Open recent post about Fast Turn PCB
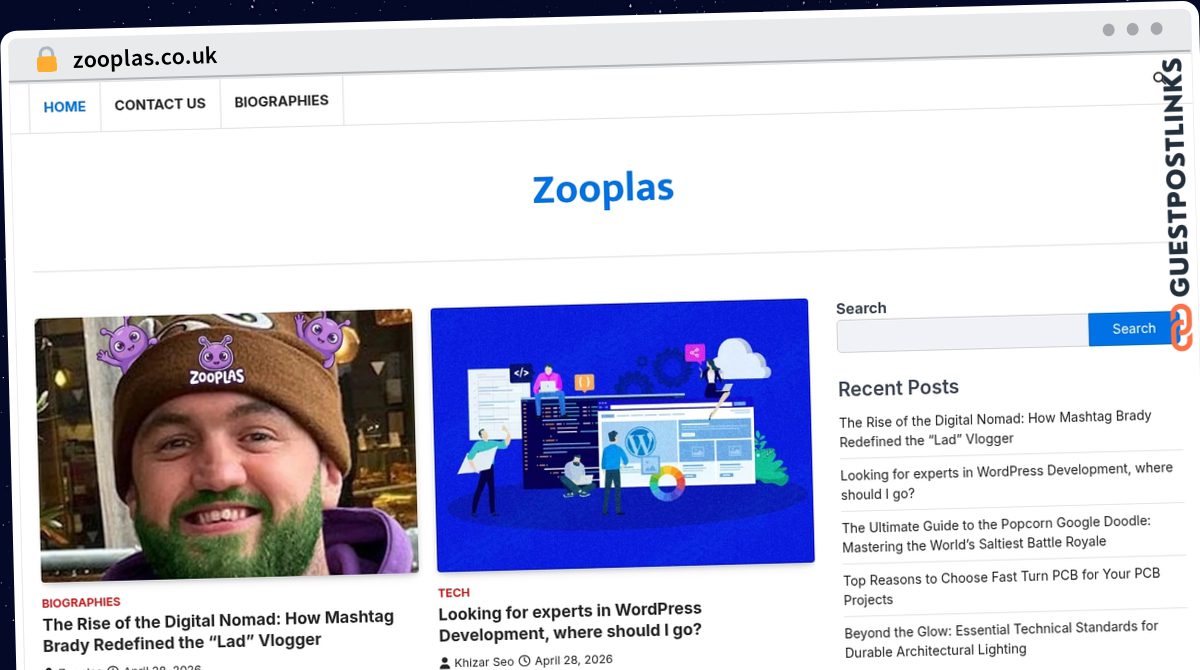Viewport: 1200px width, 670px height. [1001, 587]
